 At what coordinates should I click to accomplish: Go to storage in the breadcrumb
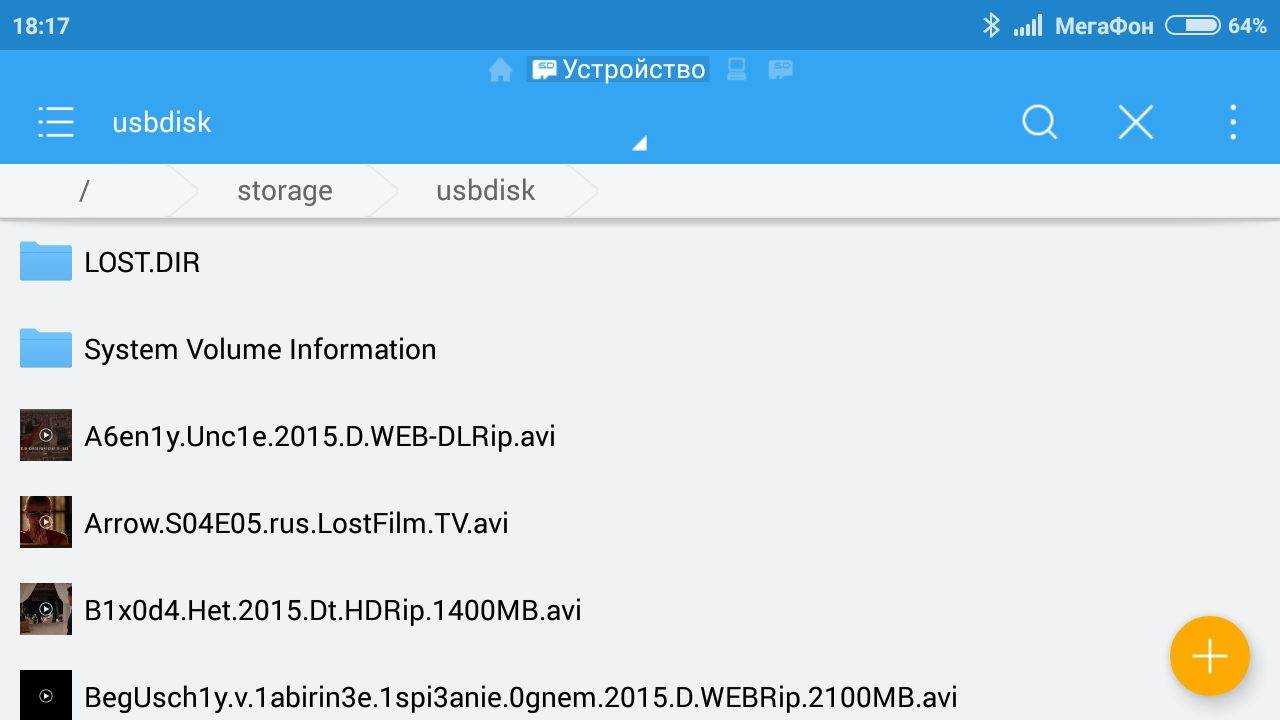click(284, 190)
